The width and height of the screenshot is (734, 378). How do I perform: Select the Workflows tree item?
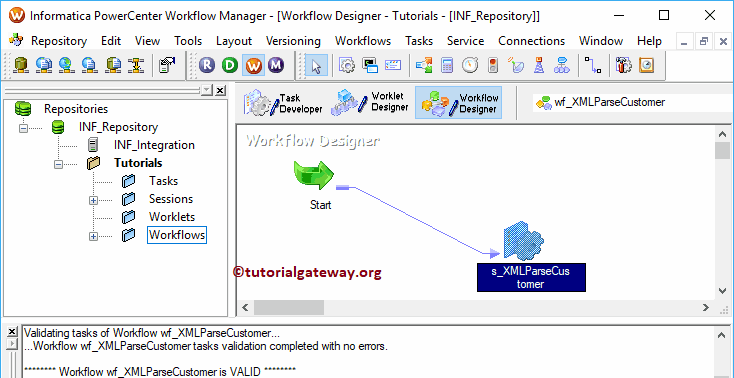[x=177, y=235]
